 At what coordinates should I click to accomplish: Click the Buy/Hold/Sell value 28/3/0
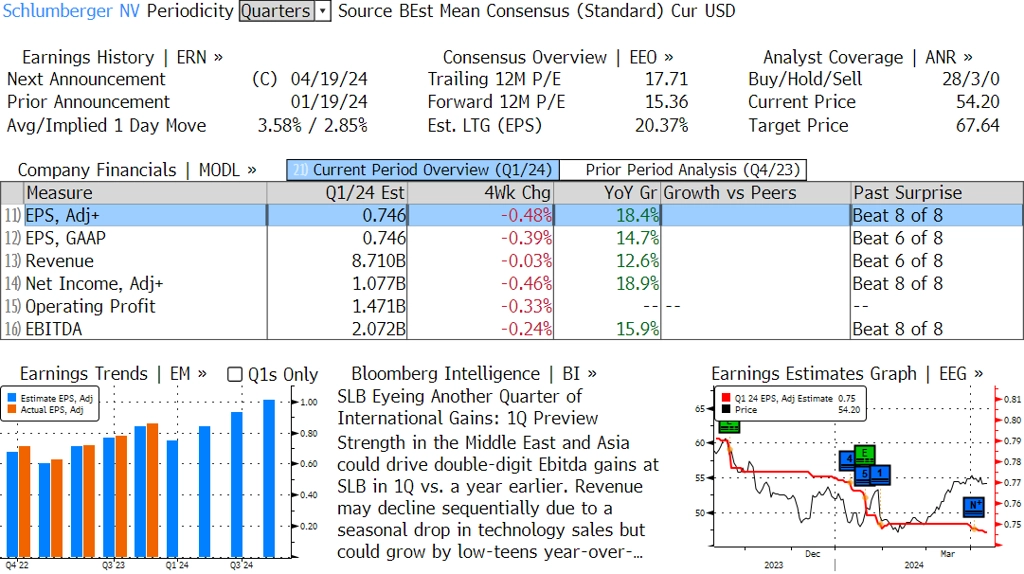[x=970, y=79]
